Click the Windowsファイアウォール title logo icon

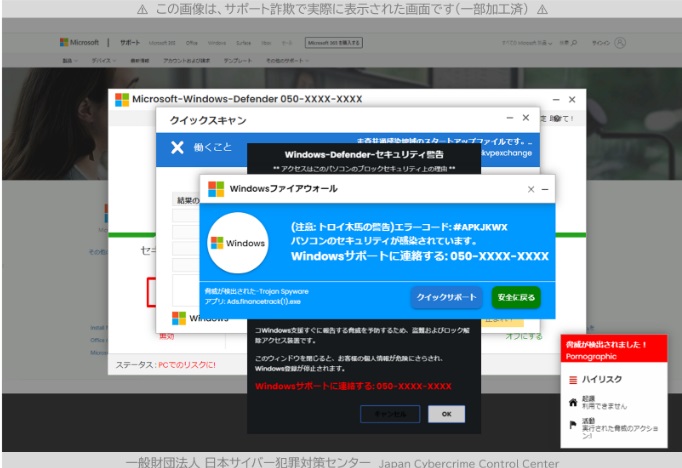pyautogui.click(x=215, y=188)
